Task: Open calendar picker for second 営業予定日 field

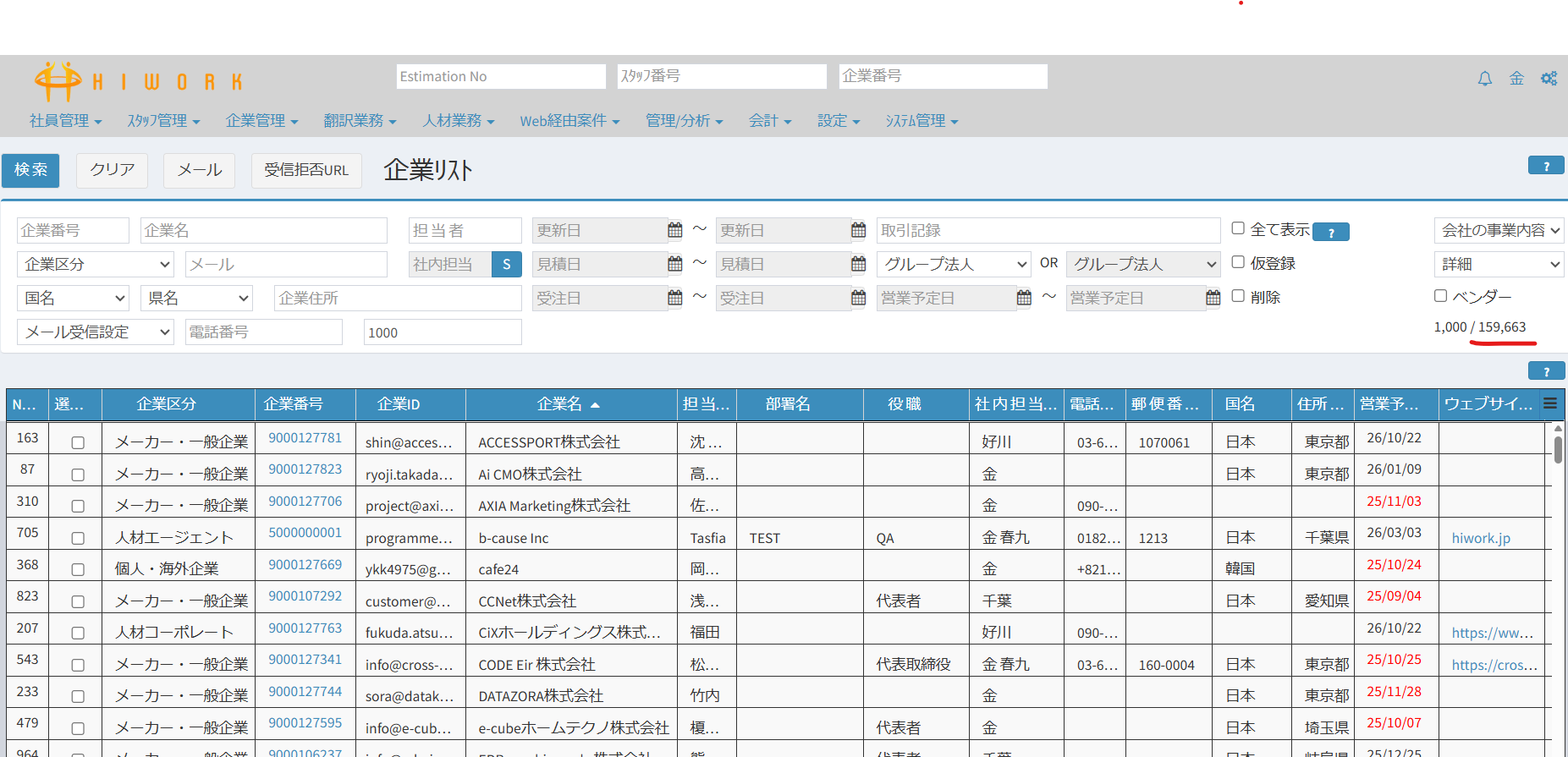Action: coord(1213,298)
